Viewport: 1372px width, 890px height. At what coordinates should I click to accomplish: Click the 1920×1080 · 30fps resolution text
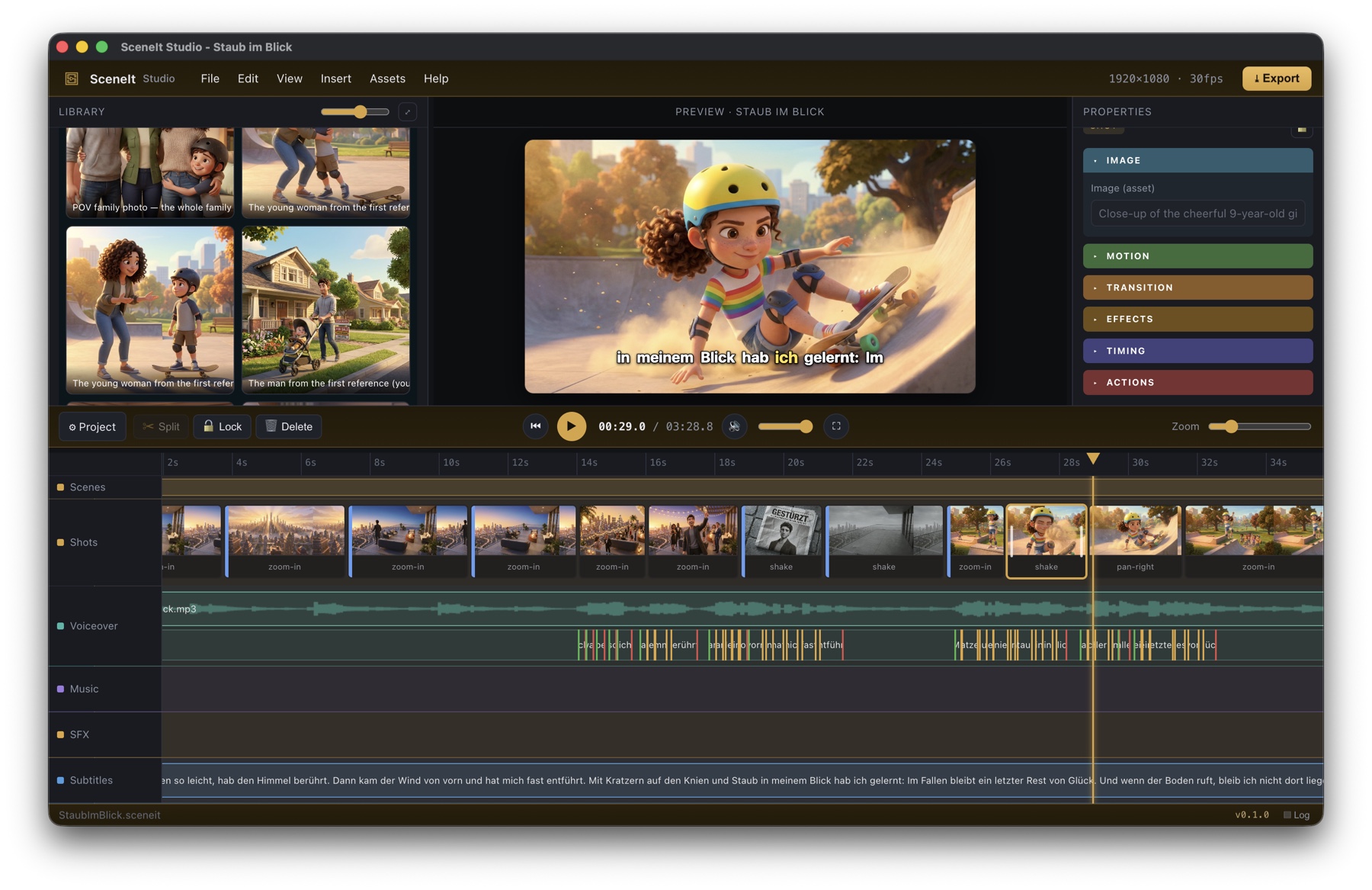[1165, 79]
